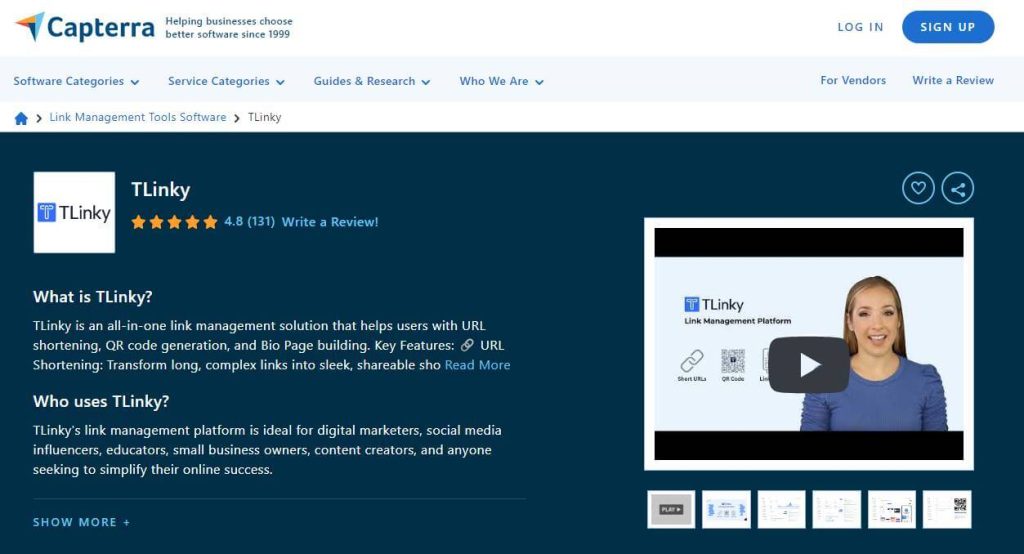Click the SIGN UP button
The image size is (1024, 554).
[948, 27]
